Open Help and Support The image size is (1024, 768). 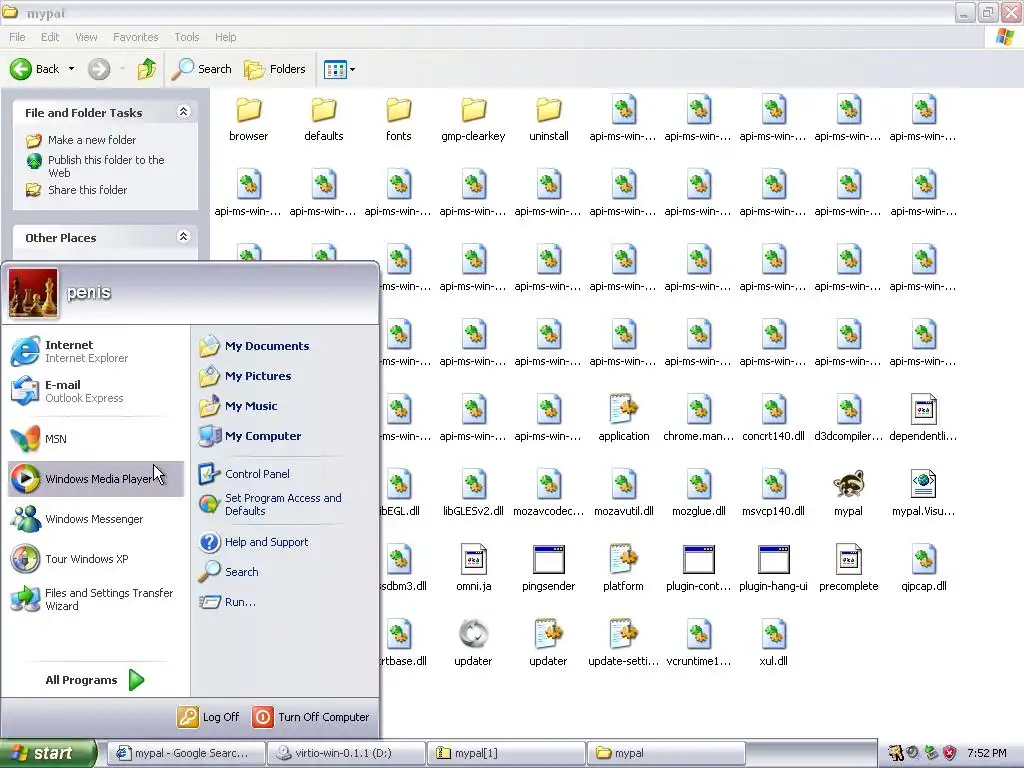tap(253, 542)
